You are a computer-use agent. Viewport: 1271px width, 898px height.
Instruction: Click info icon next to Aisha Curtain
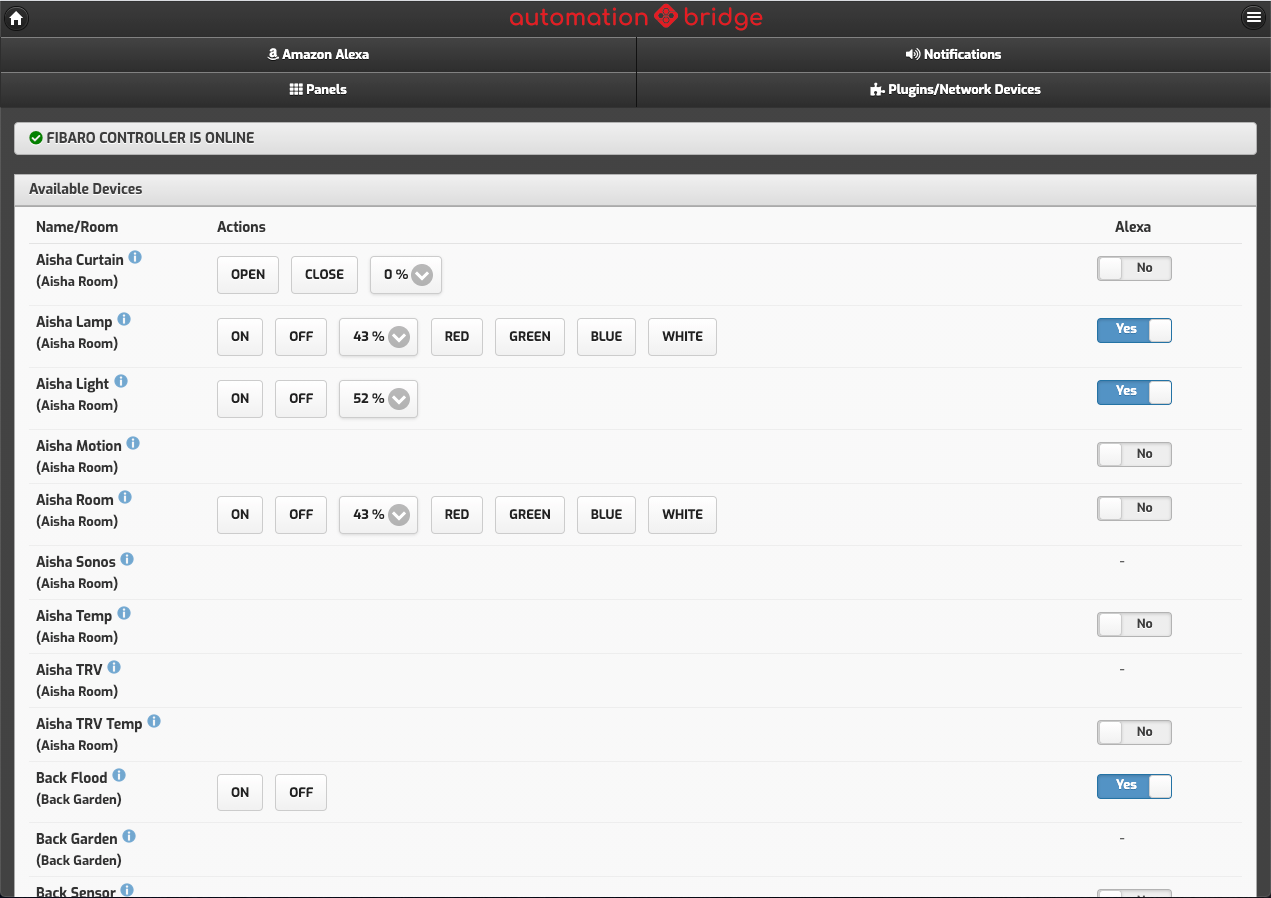click(x=135, y=258)
